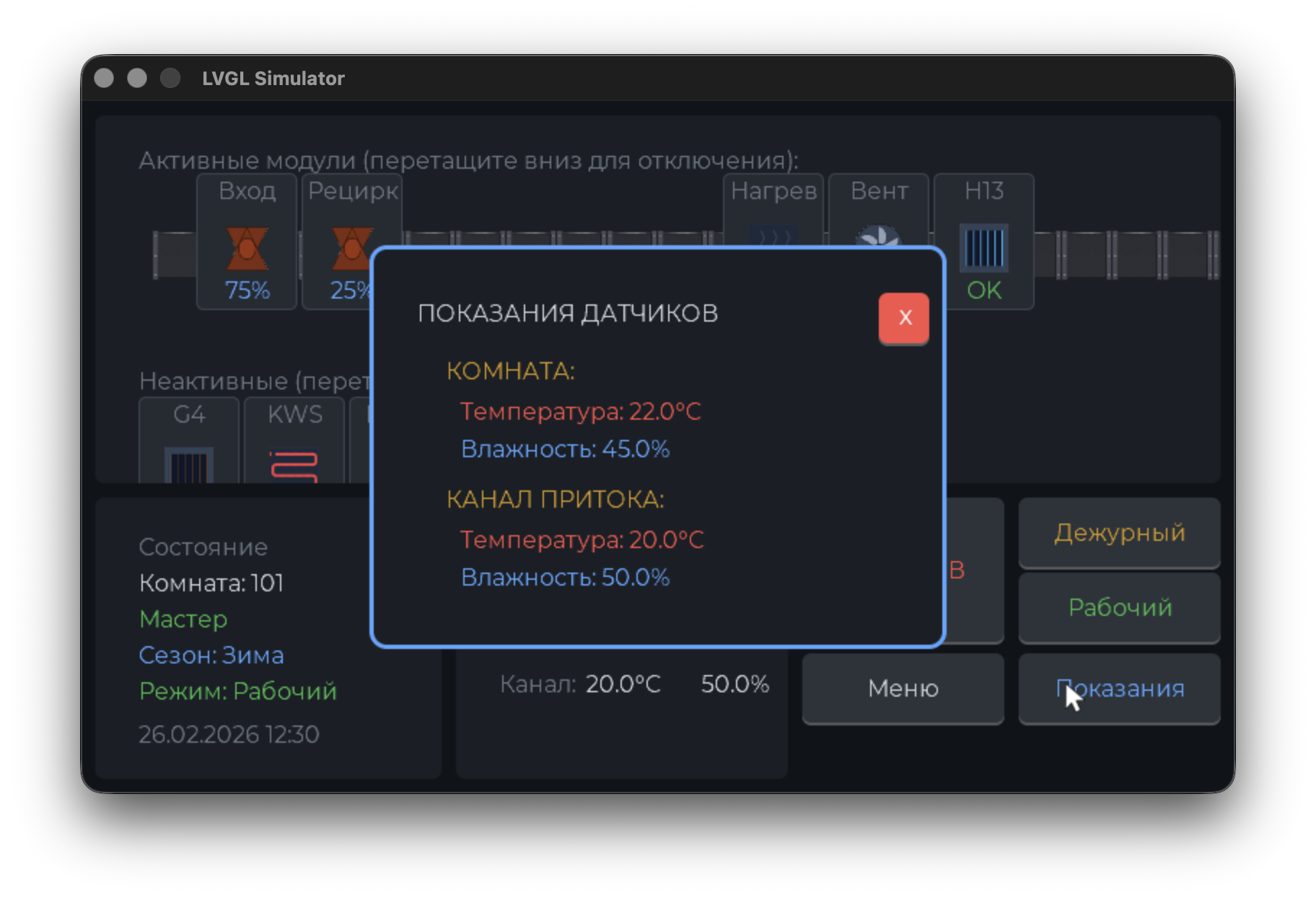This screenshot has width=1316, height=900.
Task: Click the Вход damper icon
Action: click(x=247, y=248)
